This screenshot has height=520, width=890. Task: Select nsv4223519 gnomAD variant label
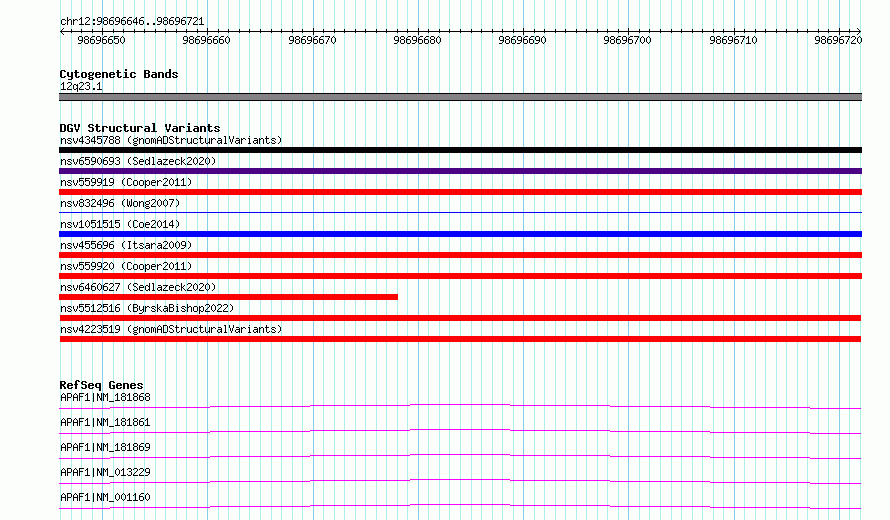[171, 329]
